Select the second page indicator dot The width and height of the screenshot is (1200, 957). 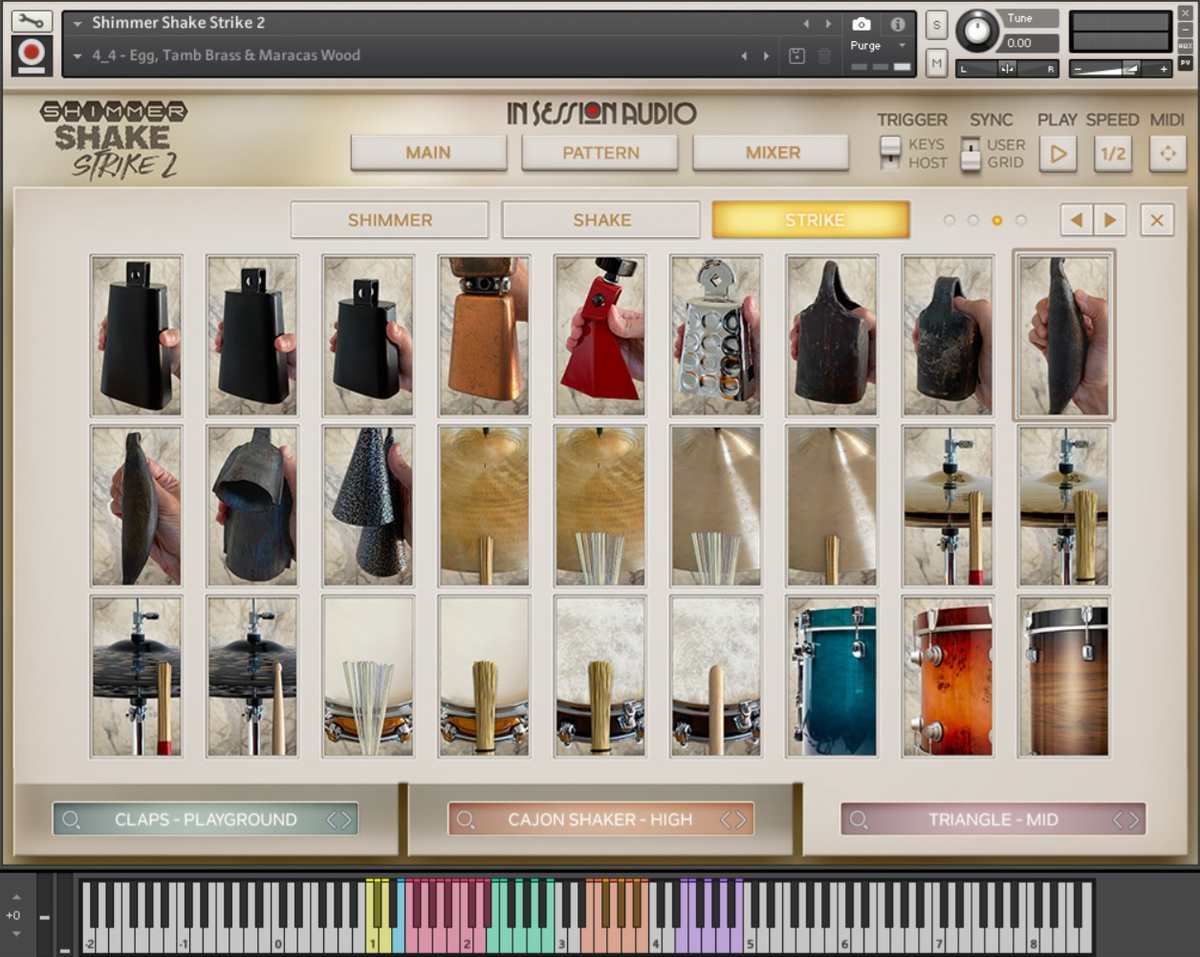click(973, 220)
